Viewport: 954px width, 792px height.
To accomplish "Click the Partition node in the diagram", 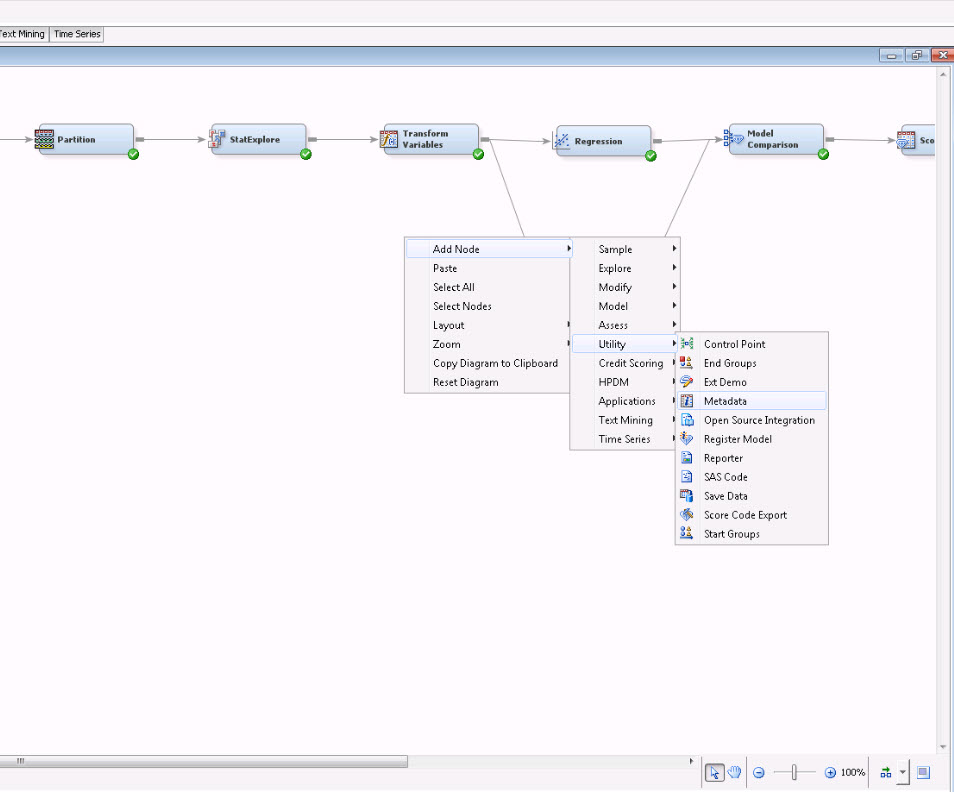I will coord(85,140).
